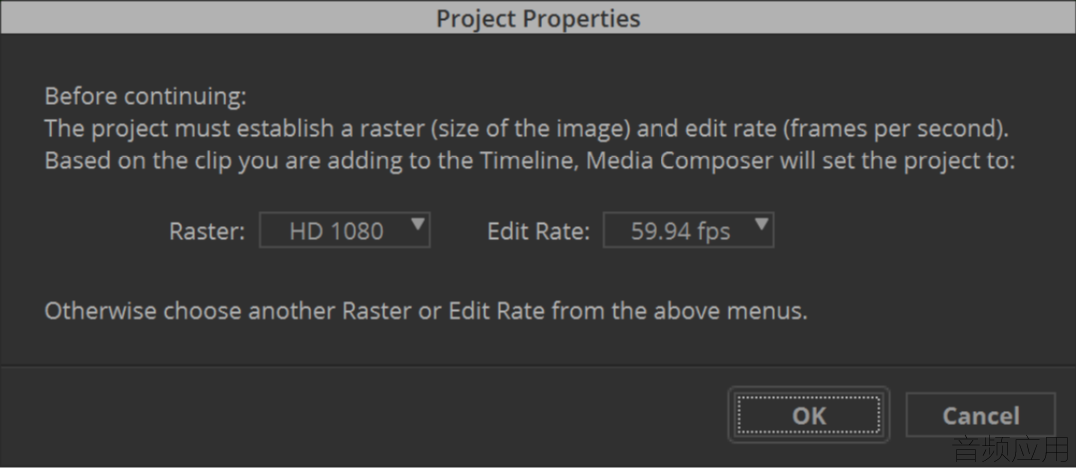Image resolution: width=1076 pixels, height=468 pixels.
Task: Confirm settings with the OK button
Action: tap(808, 414)
